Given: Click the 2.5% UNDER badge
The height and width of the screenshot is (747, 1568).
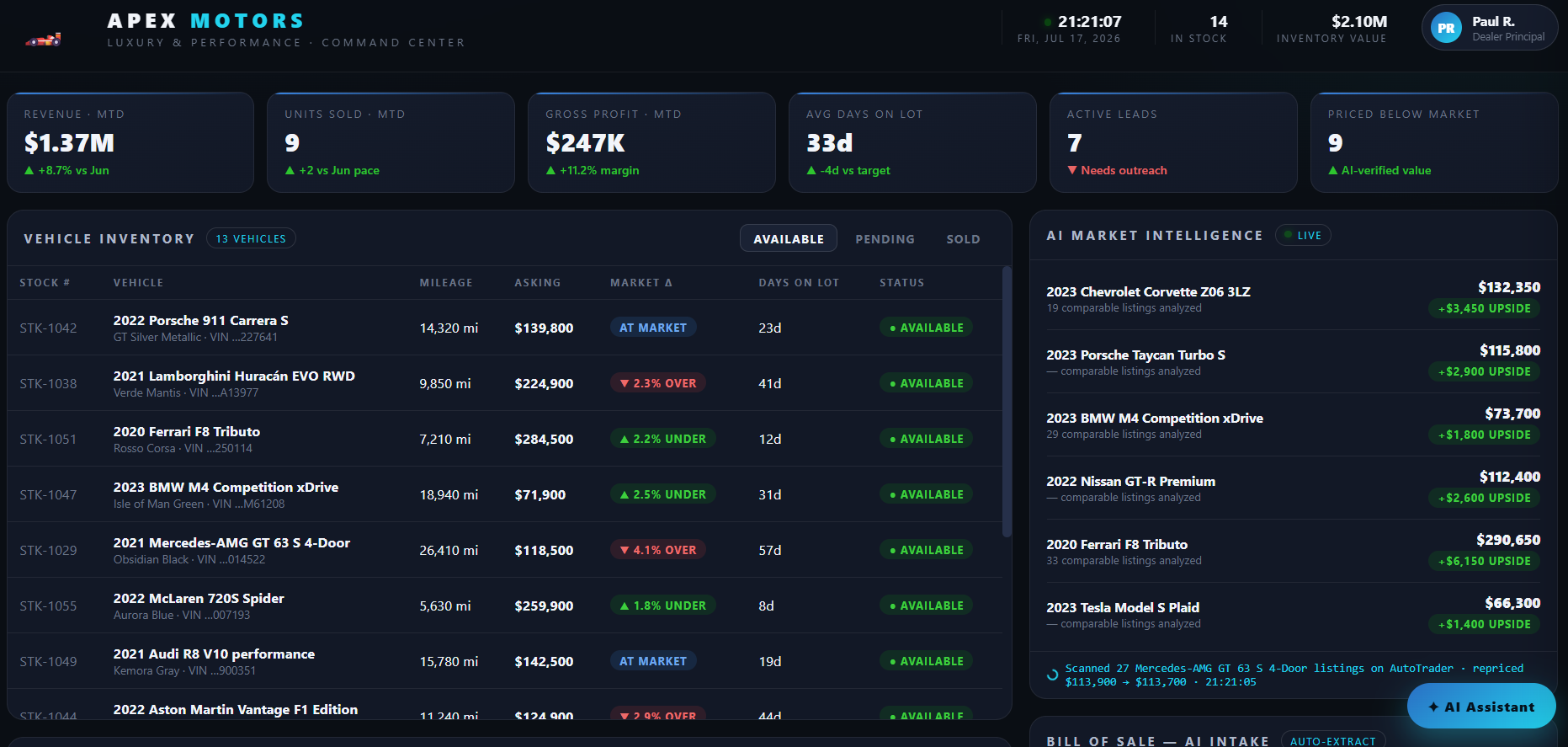Looking at the screenshot, I should pos(663,494).
